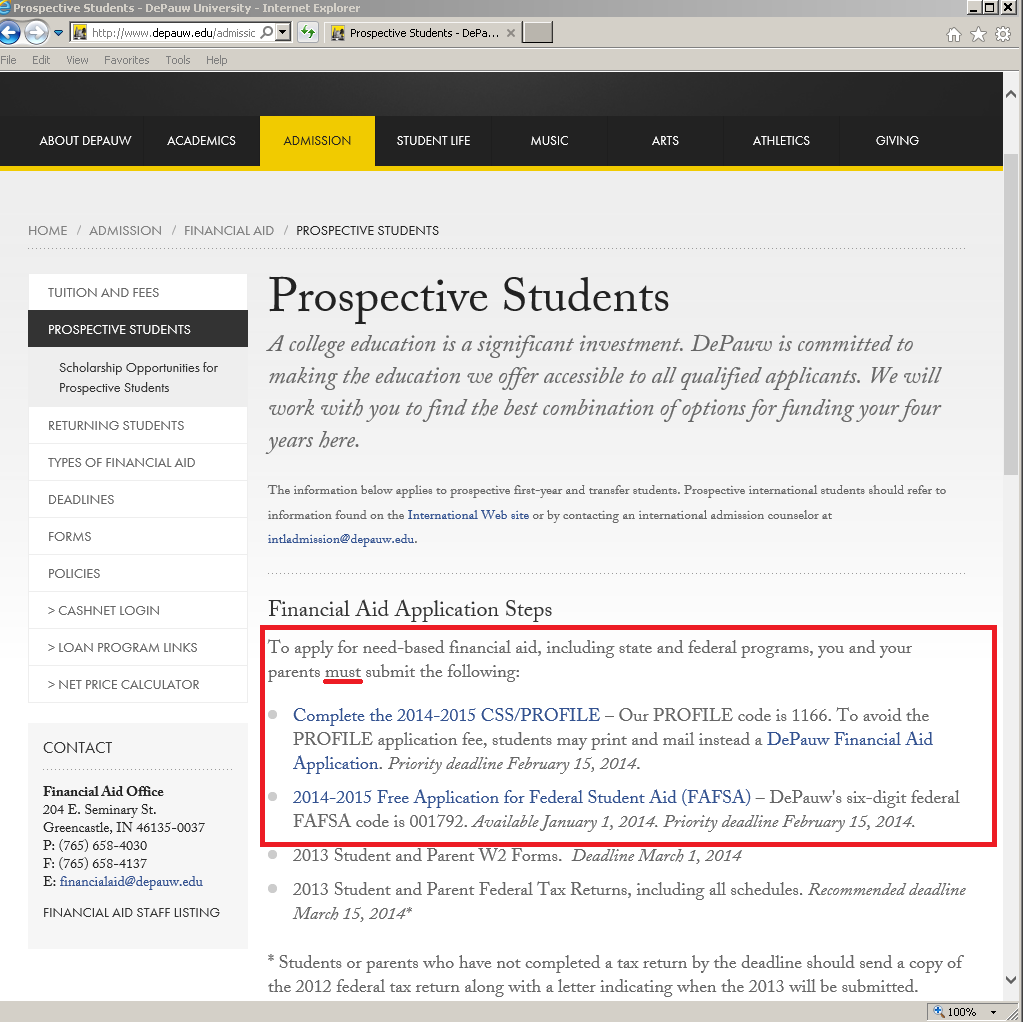Open Favorites with the star icon
Image resolution: width=1023 pixels, height=1022 pixels.
pyautogui.click(x=978, y=35)
